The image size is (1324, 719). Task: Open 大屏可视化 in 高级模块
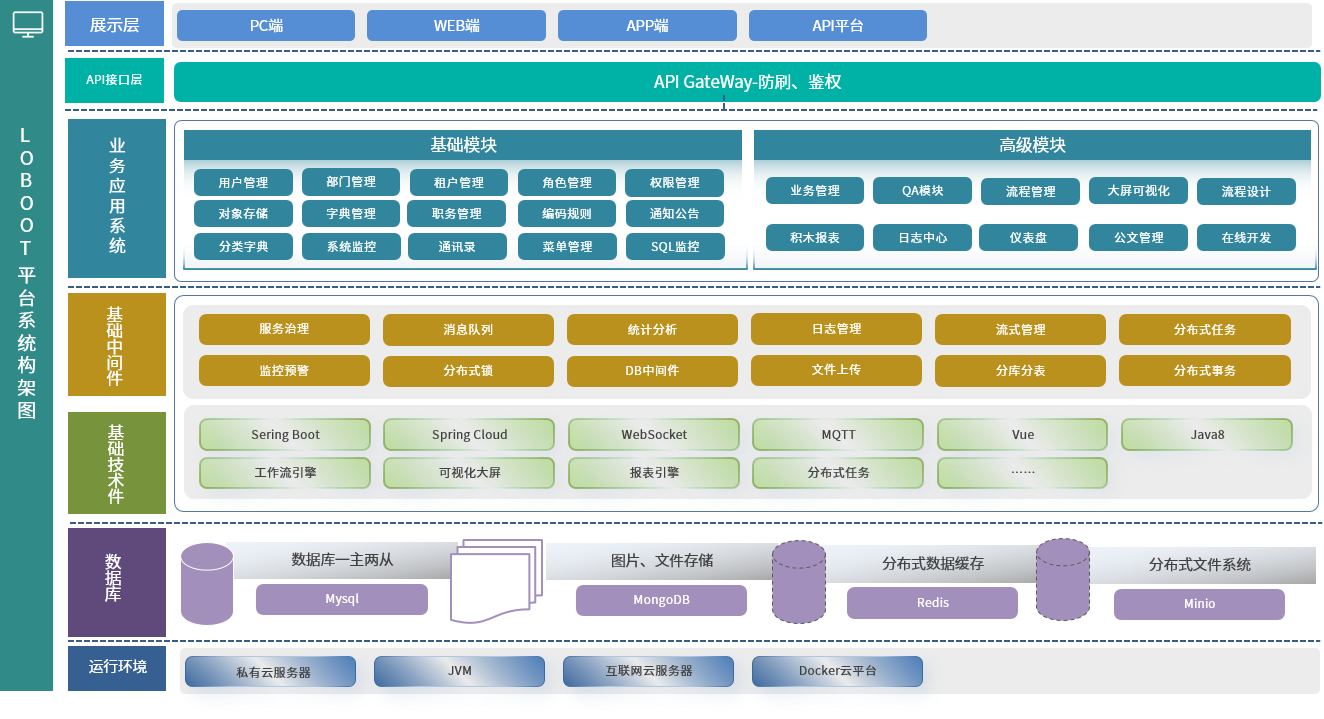(x=1137, y=190)
